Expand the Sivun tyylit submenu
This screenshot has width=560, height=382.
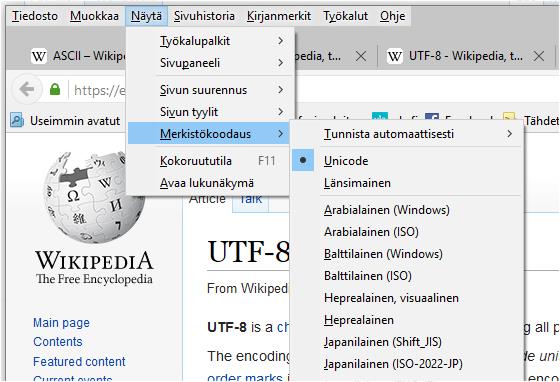[x=209, y=112]
